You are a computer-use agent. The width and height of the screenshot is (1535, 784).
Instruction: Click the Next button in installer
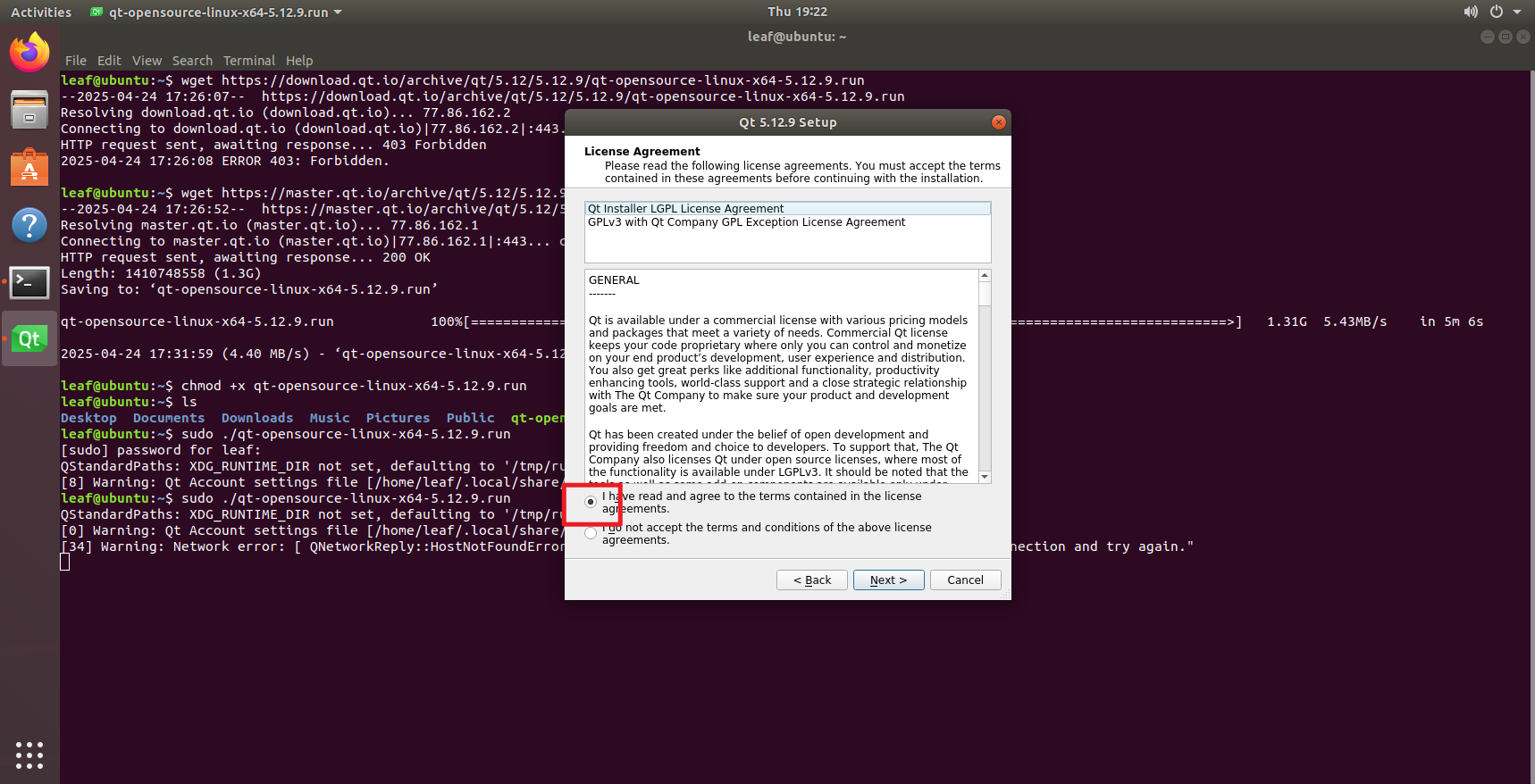point(888,580)
